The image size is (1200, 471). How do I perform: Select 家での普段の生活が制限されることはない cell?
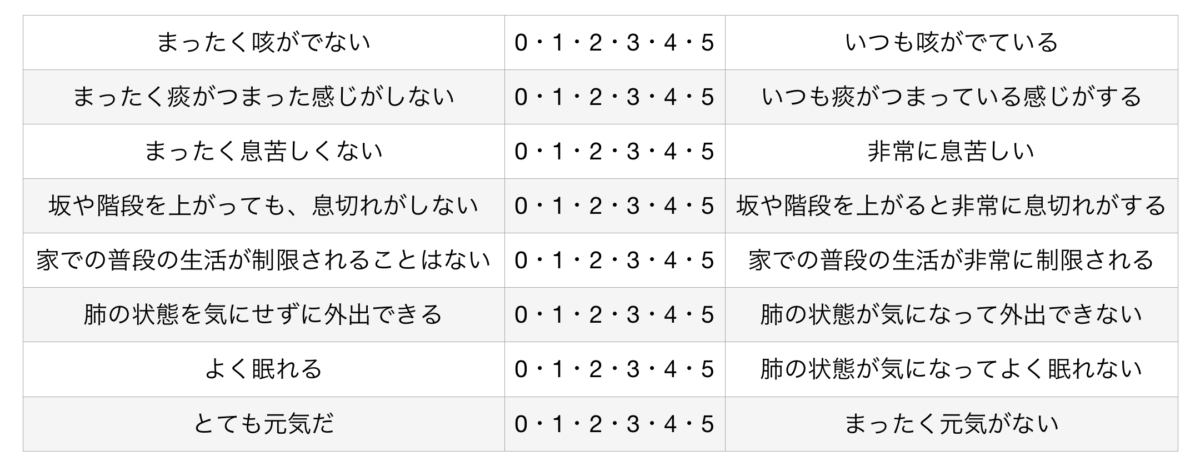tap(264, 261)
